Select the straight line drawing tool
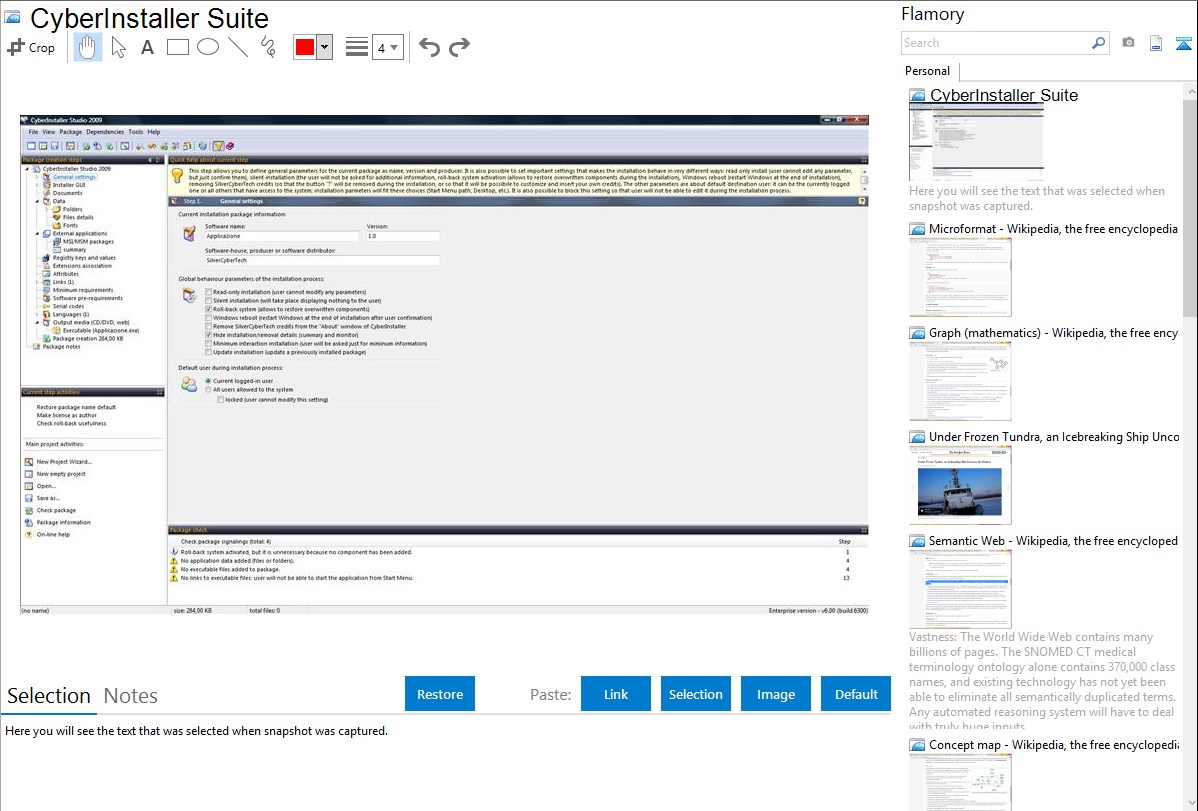The width and height of the screenshot is (1198, 811). coord(238,47)
